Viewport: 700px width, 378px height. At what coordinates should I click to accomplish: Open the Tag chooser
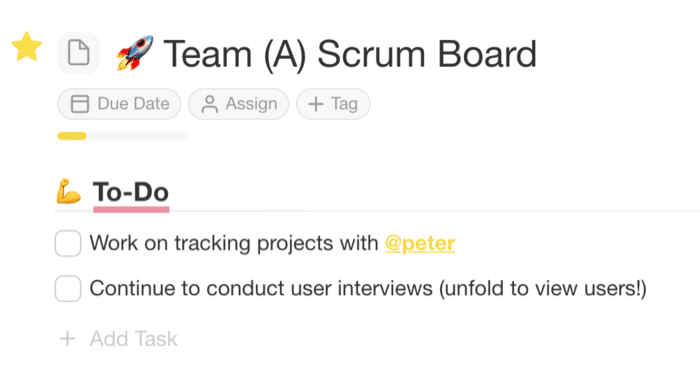coord(333,104)
